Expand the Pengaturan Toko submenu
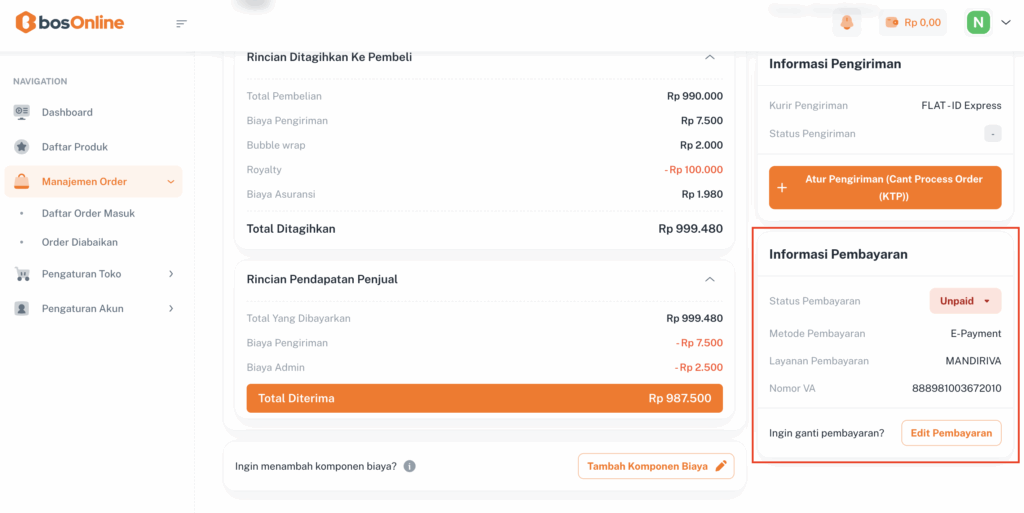The height and width of the screenshot is (513, 1024). 171,274
